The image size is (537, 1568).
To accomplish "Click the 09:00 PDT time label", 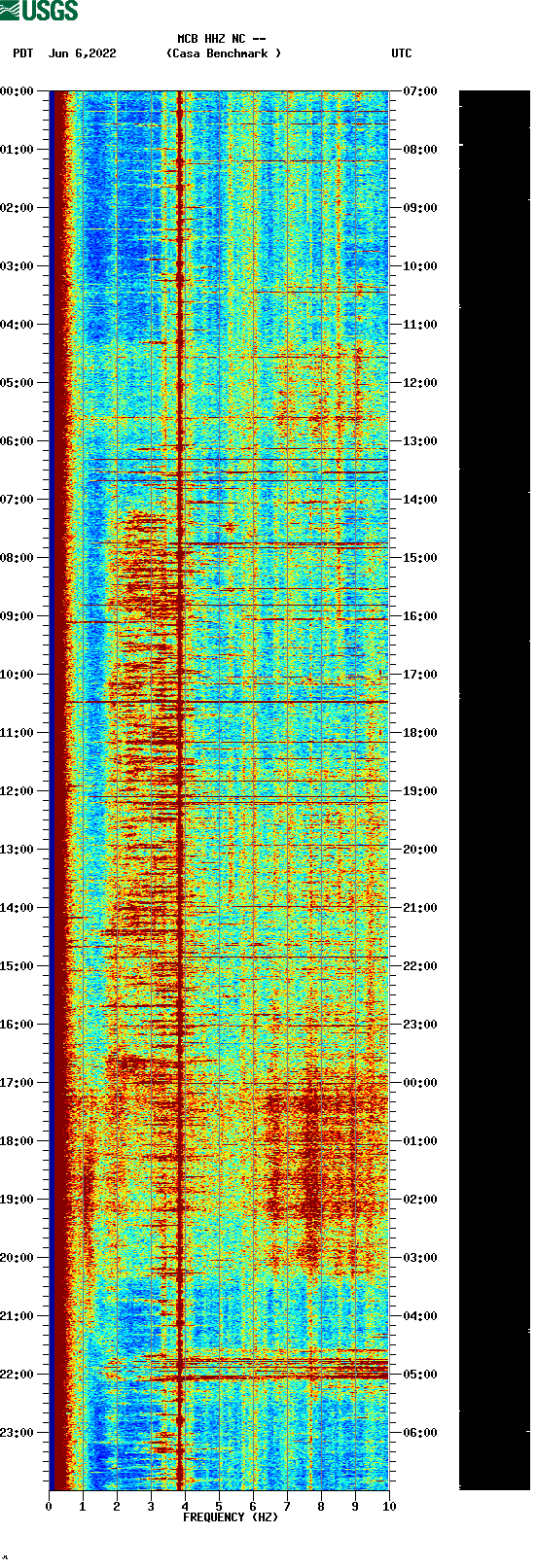I will click(18, 616).
